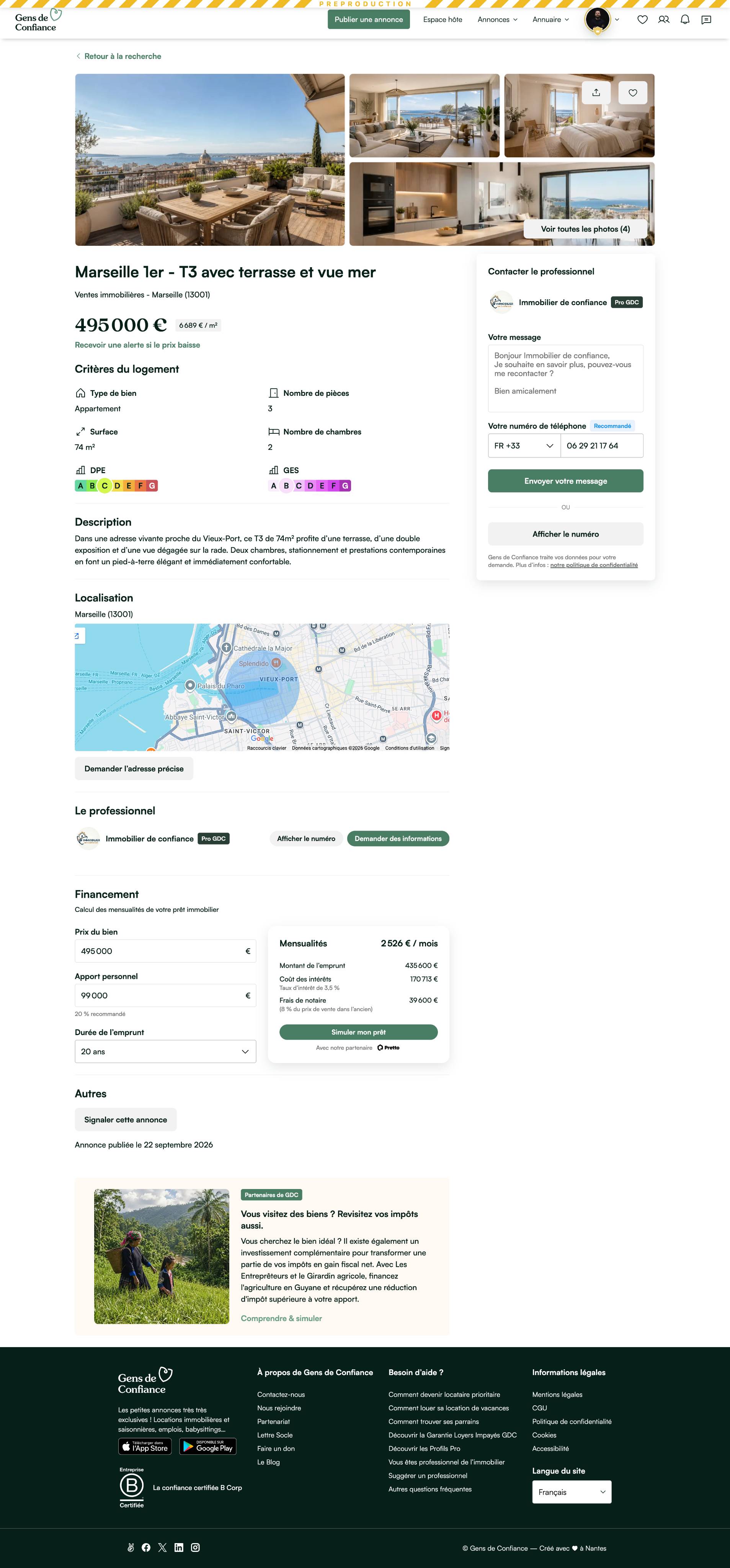Click Demander l'adresse précise button
The image size is (730, 1568).
pos(134,769)
